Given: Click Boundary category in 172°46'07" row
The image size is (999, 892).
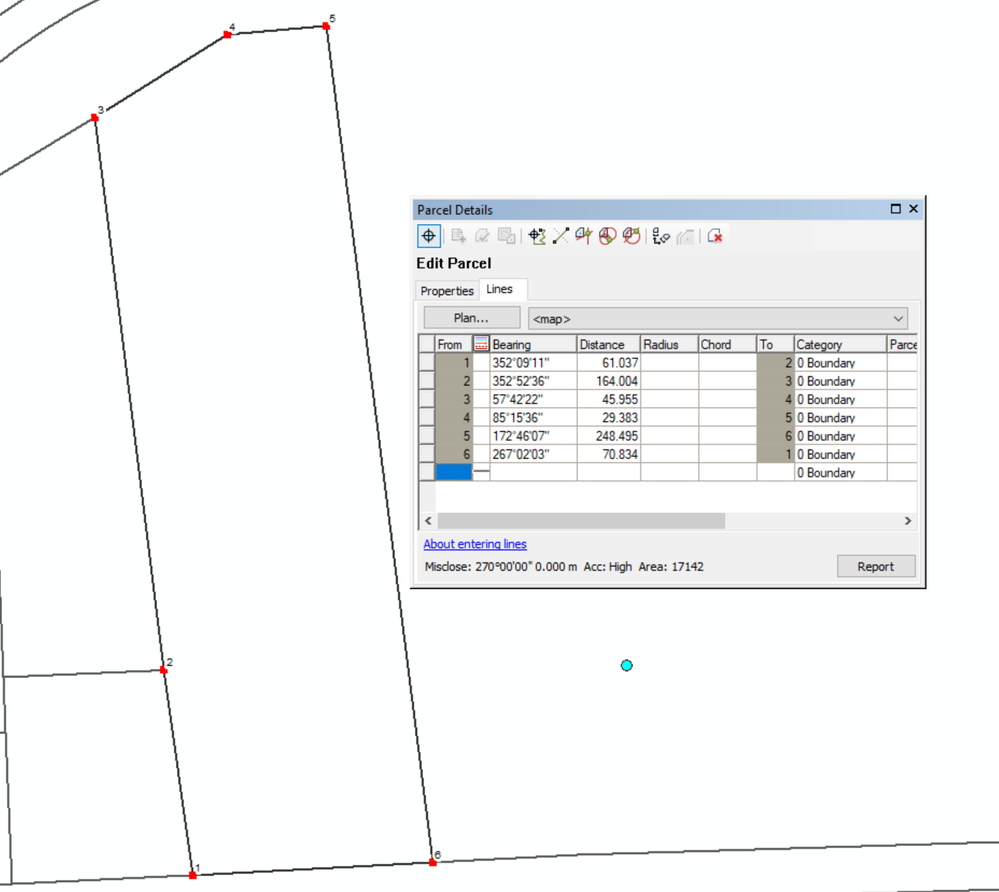Looking at the screenshot, I should (840, 436).
